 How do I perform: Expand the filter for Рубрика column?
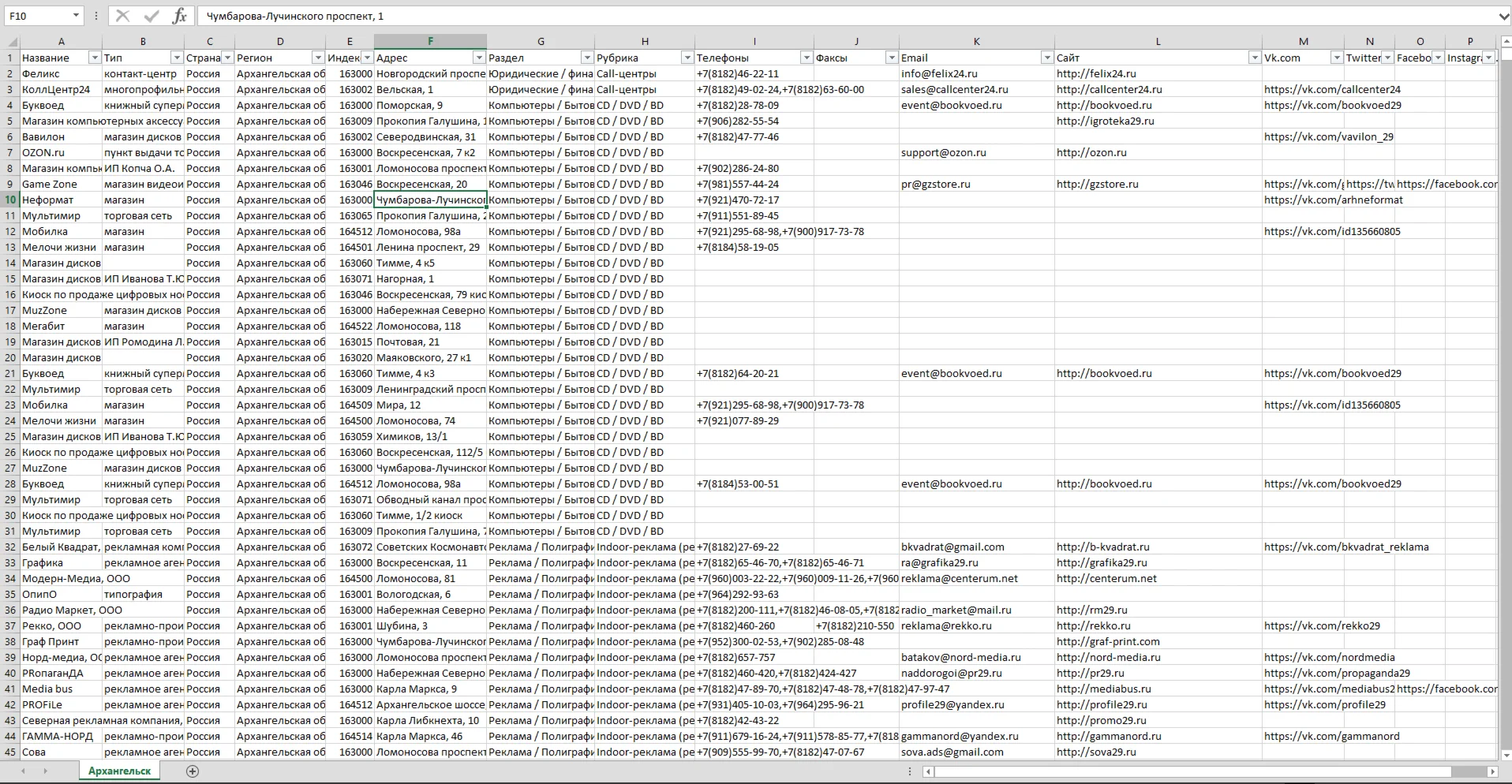click(687, 58)
